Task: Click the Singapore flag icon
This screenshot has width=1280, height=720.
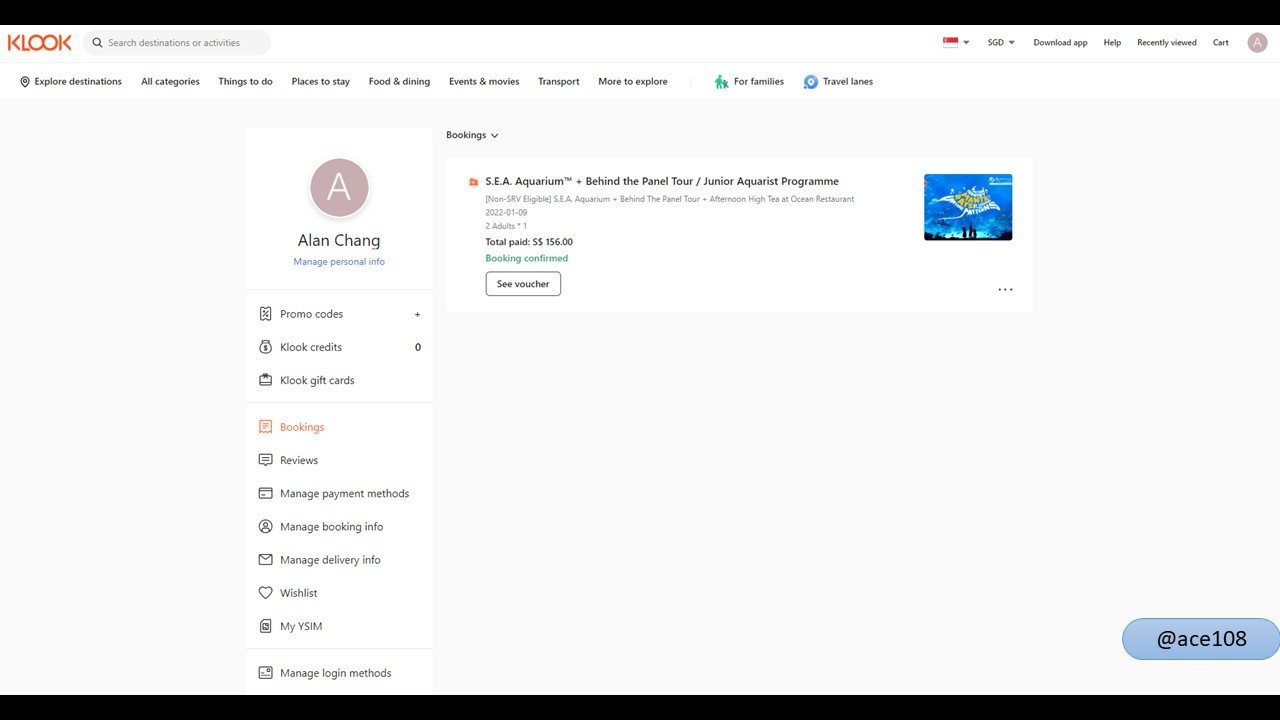Action: tap(951, 42)
